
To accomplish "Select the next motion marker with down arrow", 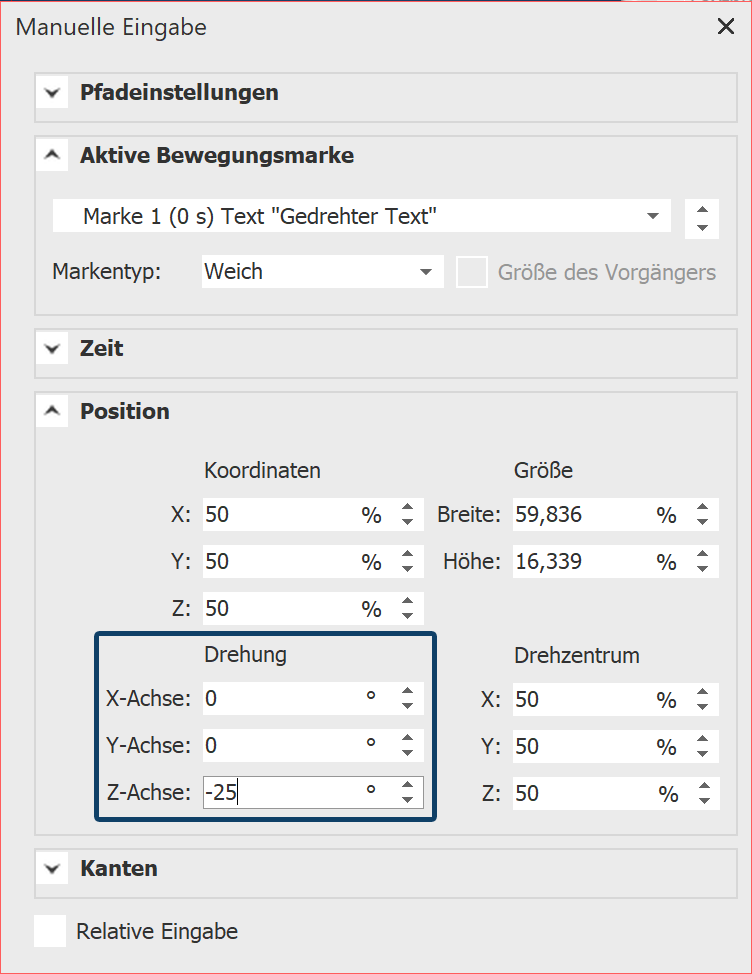I will [702, 227].
